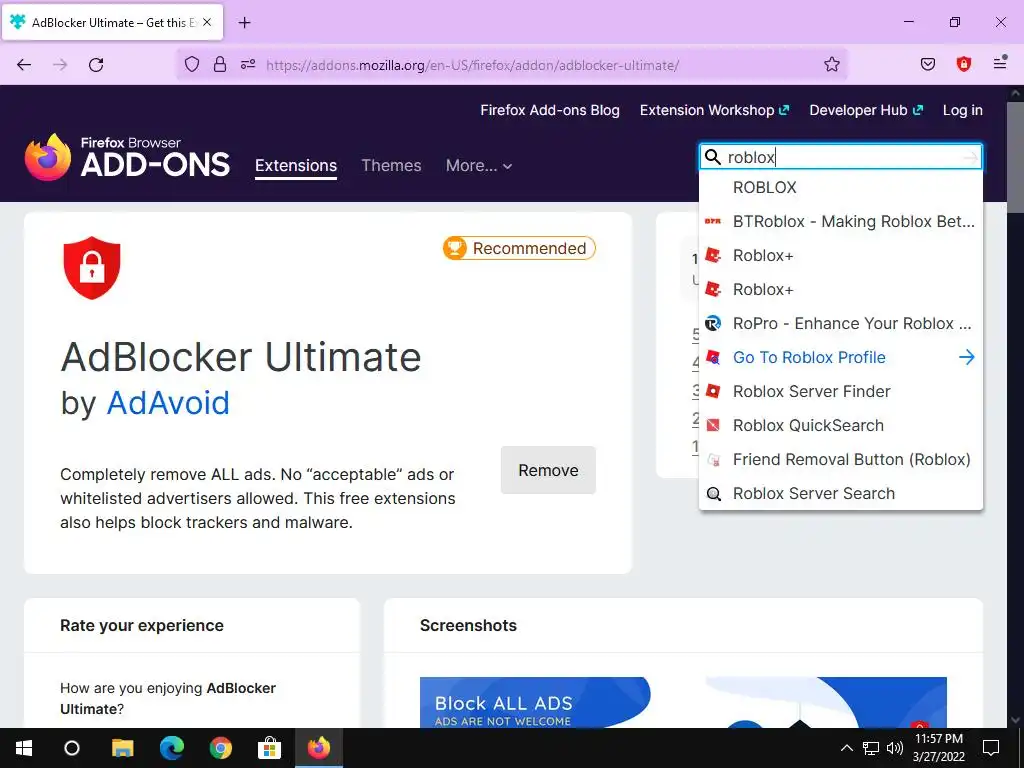Image resolution: width=1024 pixels, height=768 pixels.
Task: Show hidden system tray icons
Action: coord(846,748)
